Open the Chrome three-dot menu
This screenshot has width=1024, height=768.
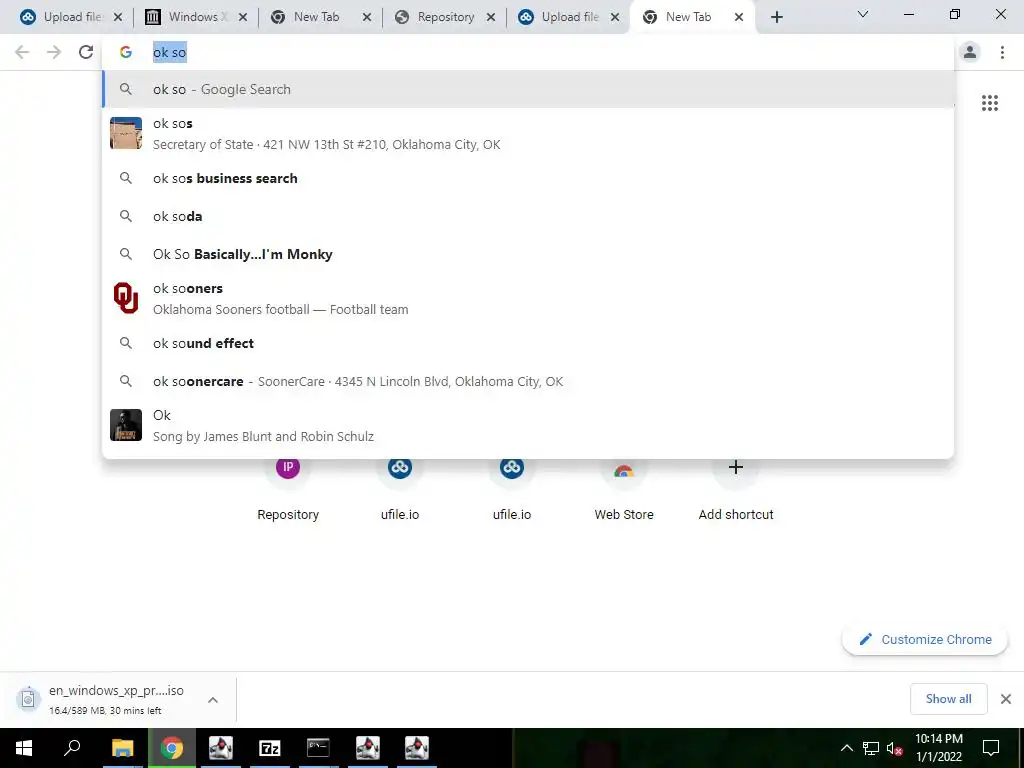point(1002,52)
